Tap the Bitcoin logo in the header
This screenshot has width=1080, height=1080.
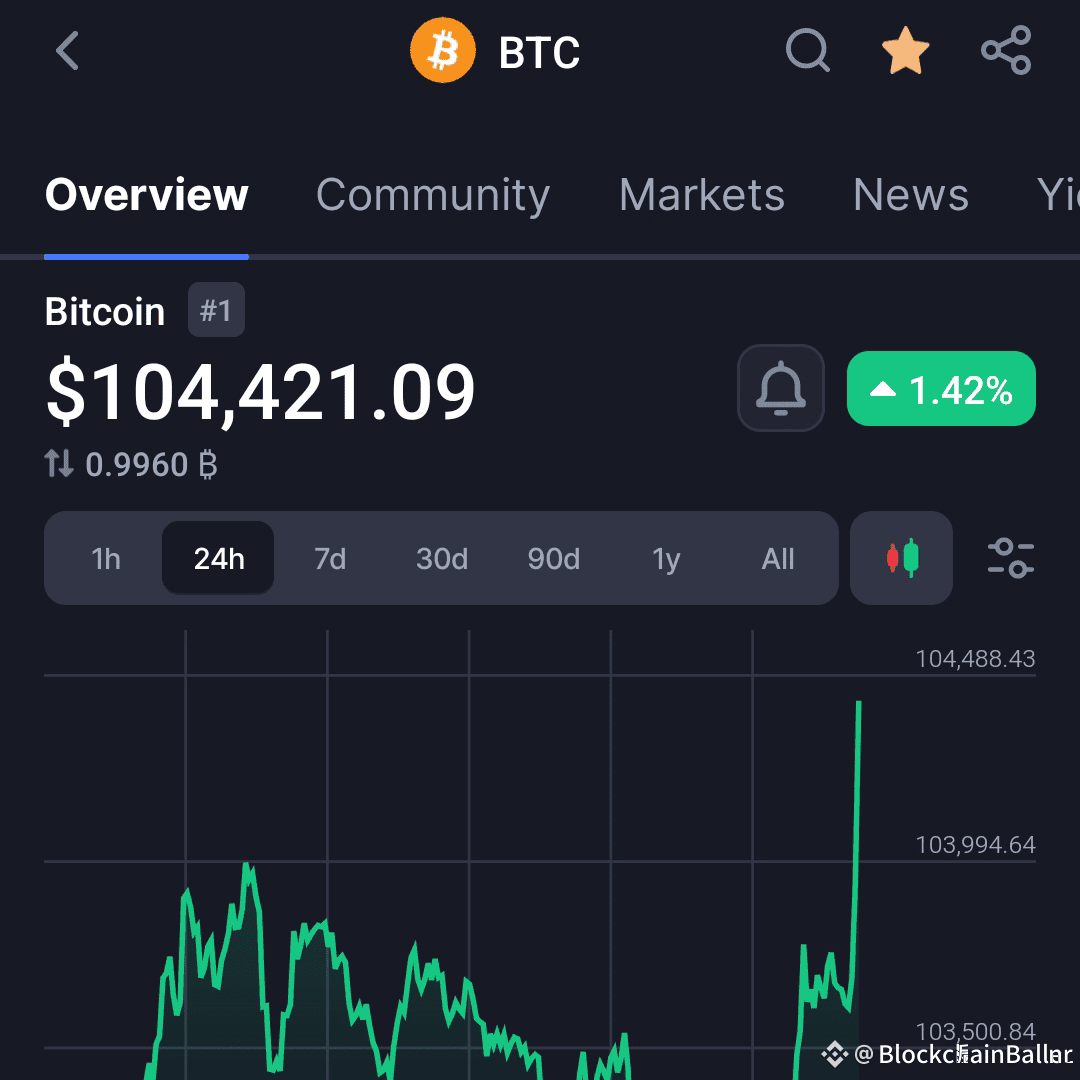pyautogui.click(x=443, y=51)
